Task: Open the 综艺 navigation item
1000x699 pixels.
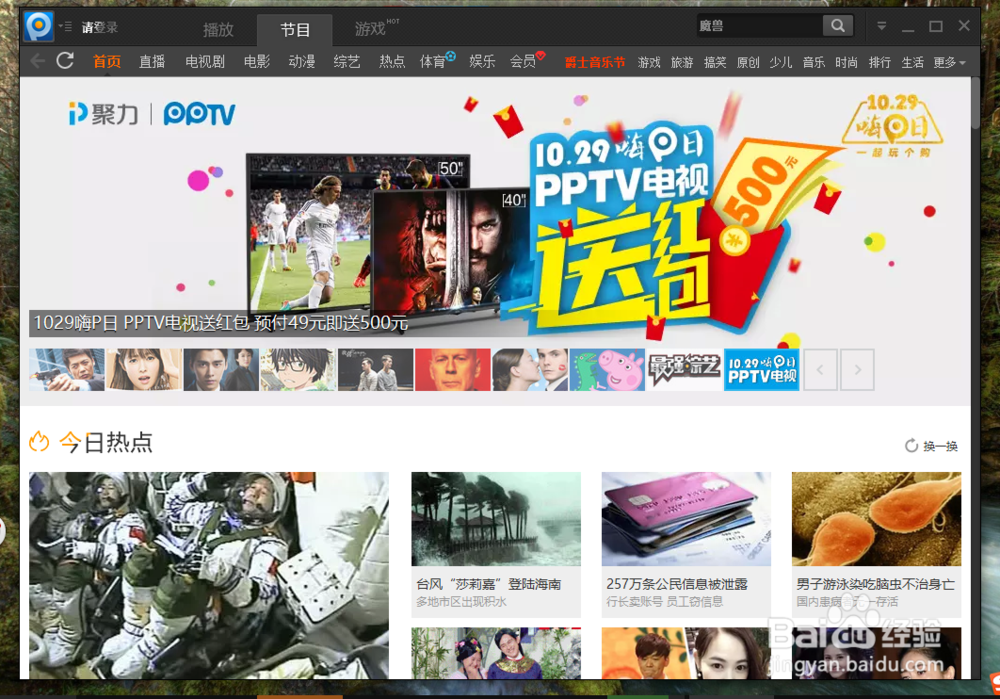Action: [347, 62]
